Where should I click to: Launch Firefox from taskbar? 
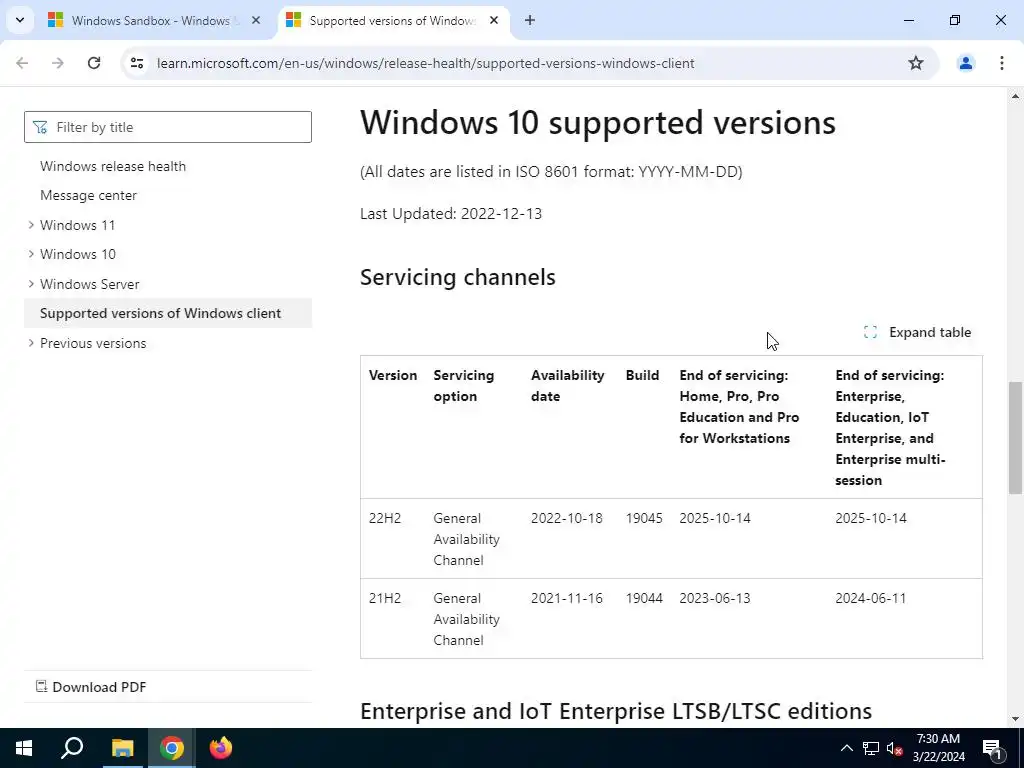[221, 748]
